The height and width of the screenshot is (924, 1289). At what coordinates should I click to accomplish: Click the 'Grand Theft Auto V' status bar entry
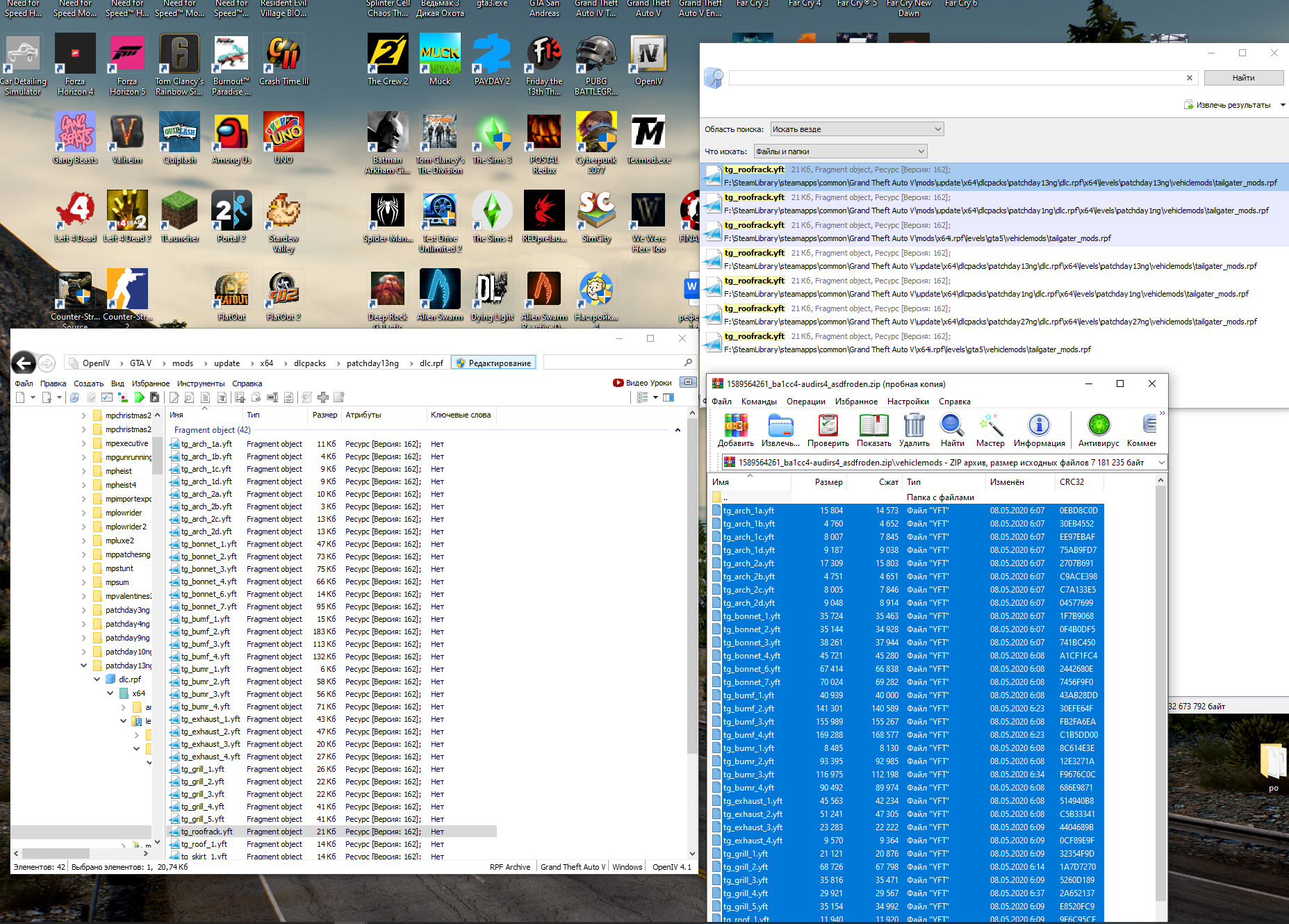[572, 867]
